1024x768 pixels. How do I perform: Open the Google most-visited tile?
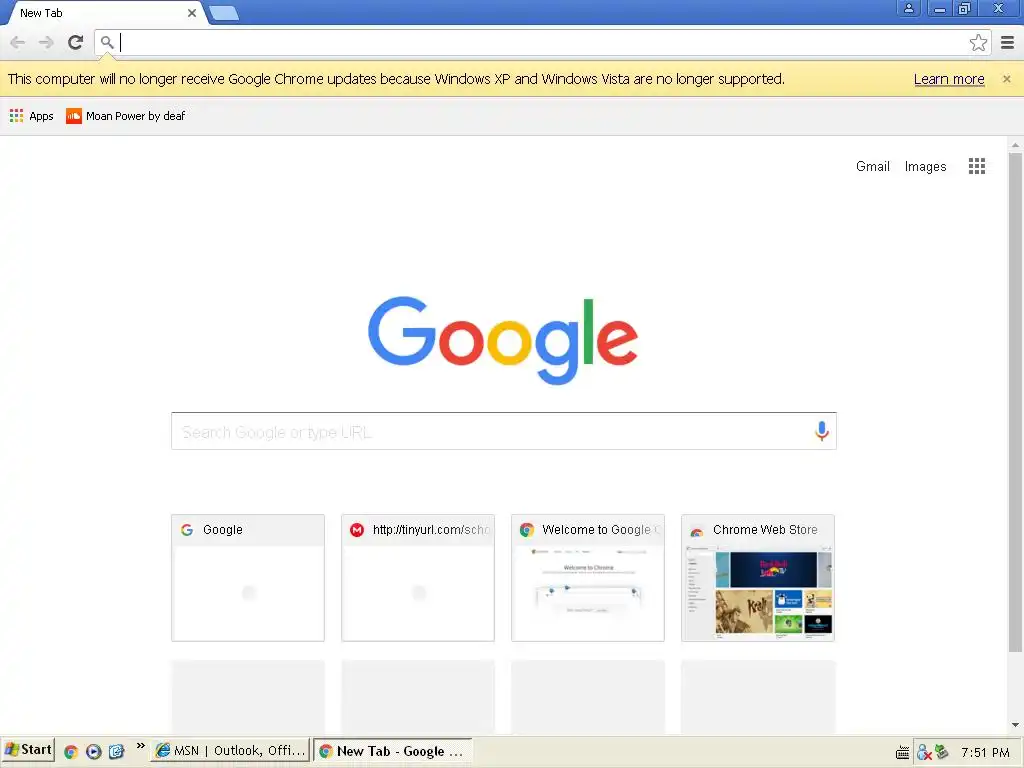tap(248, 578)
